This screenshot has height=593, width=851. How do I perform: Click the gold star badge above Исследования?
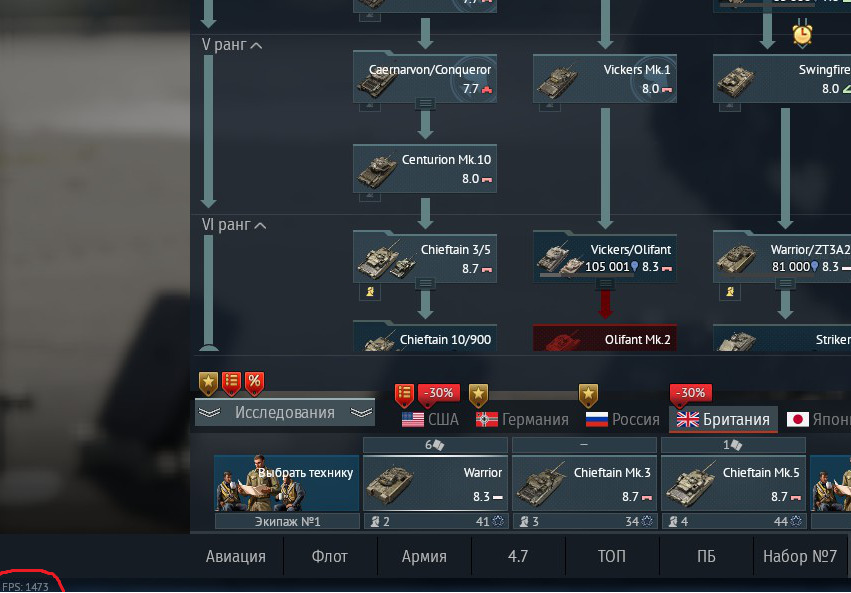pyautogui.click(x=208, y=383)
